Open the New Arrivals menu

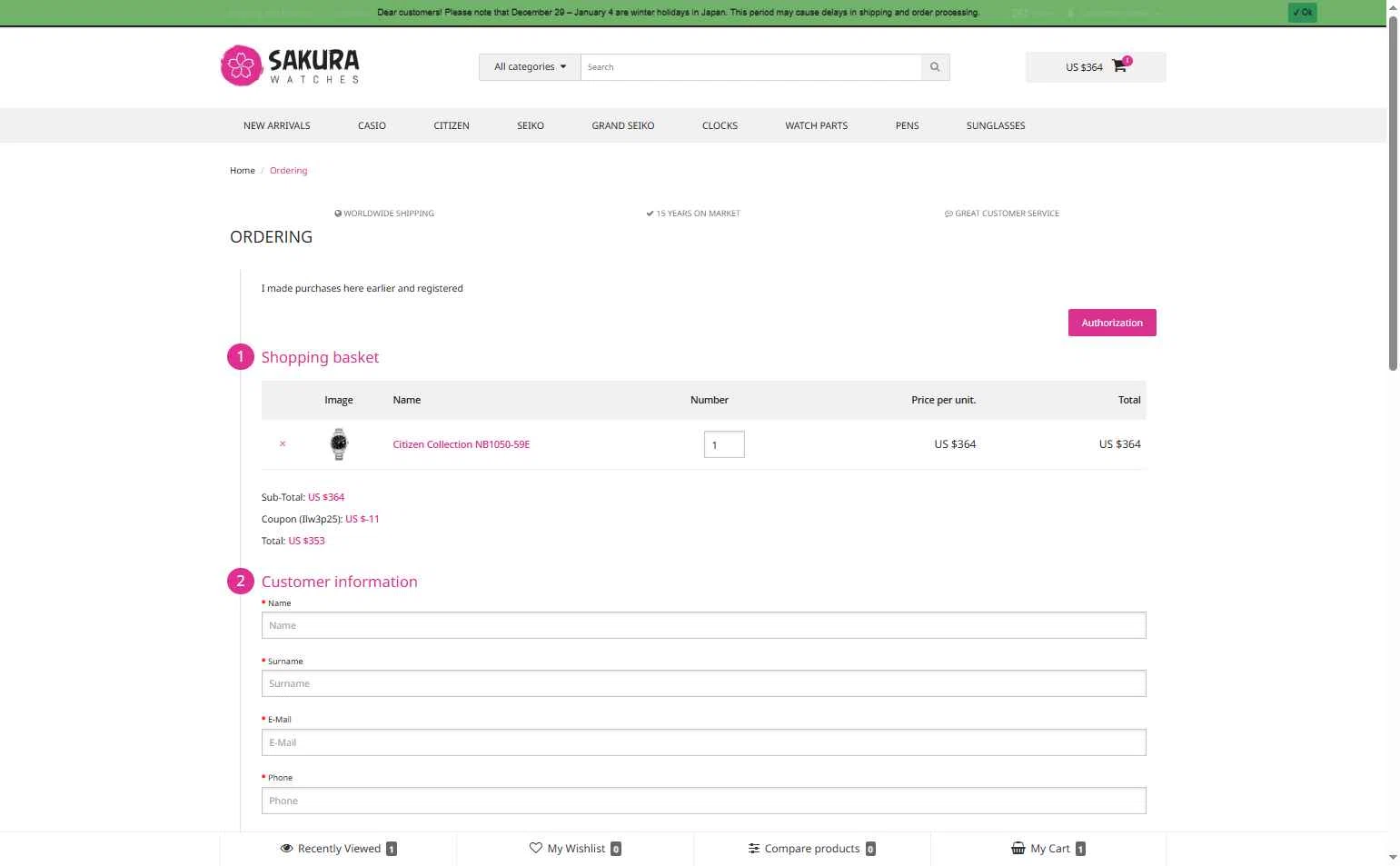tap(277, 125)
